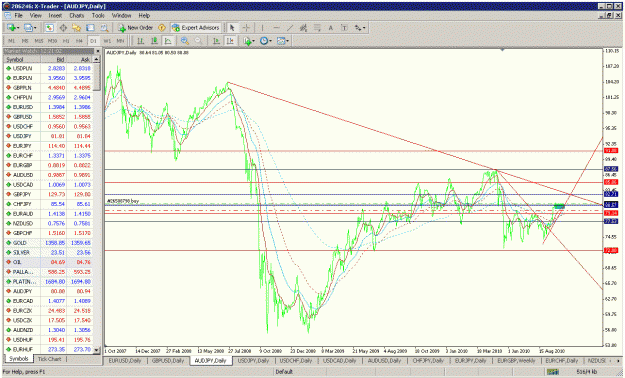Set timeframe to MN
625x378 pixels.
pos(120,41)
